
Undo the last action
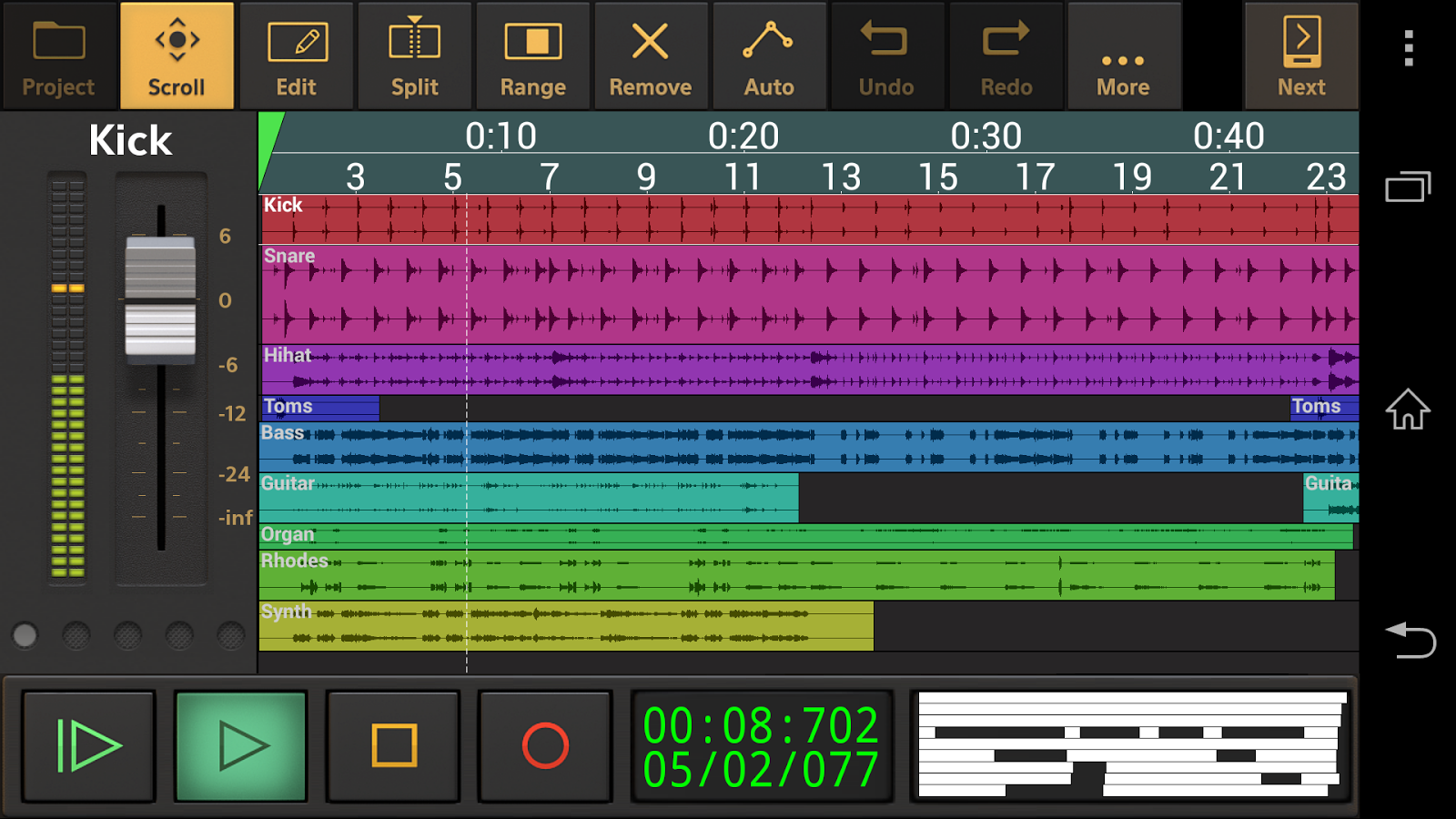pos(887,55)
